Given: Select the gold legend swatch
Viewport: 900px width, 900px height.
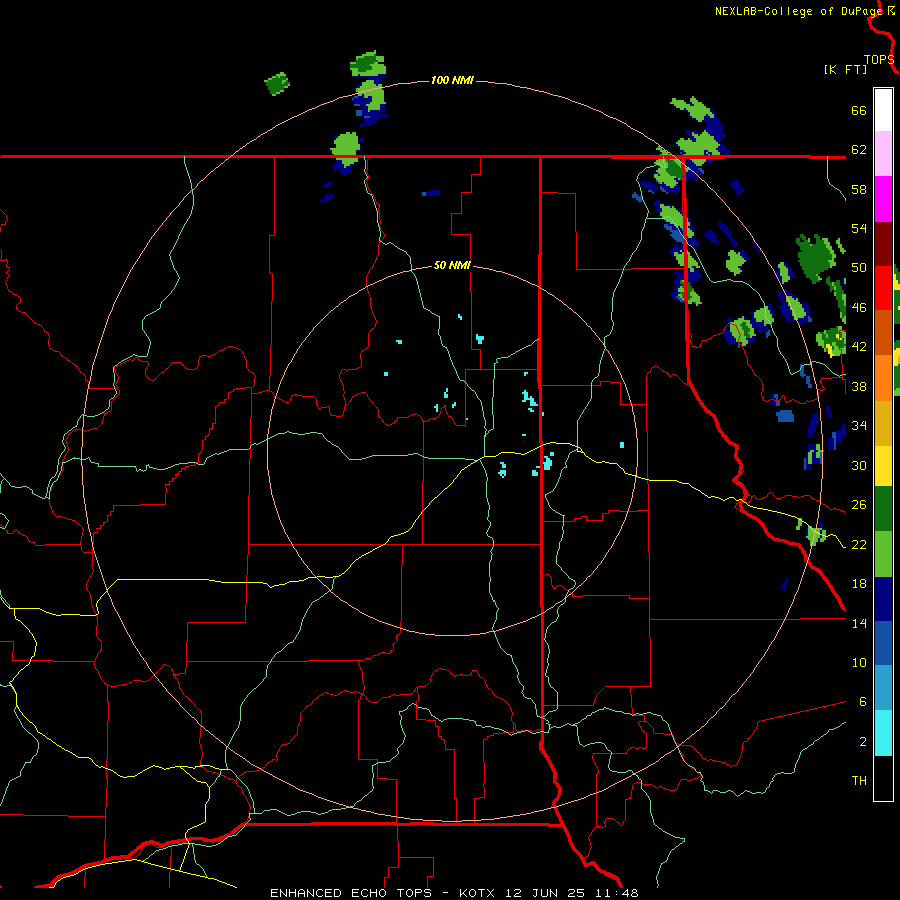Looking at the screenshot, I should (x=883, y=422).
